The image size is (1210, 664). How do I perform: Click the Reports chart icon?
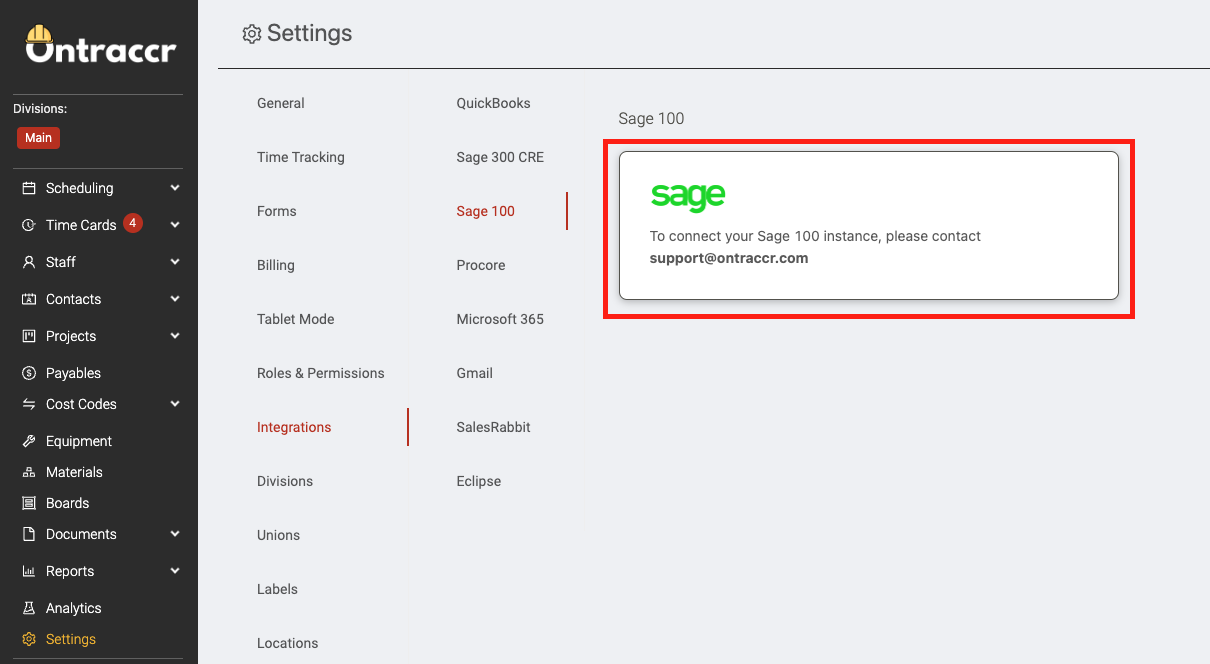tap(29, 571)
